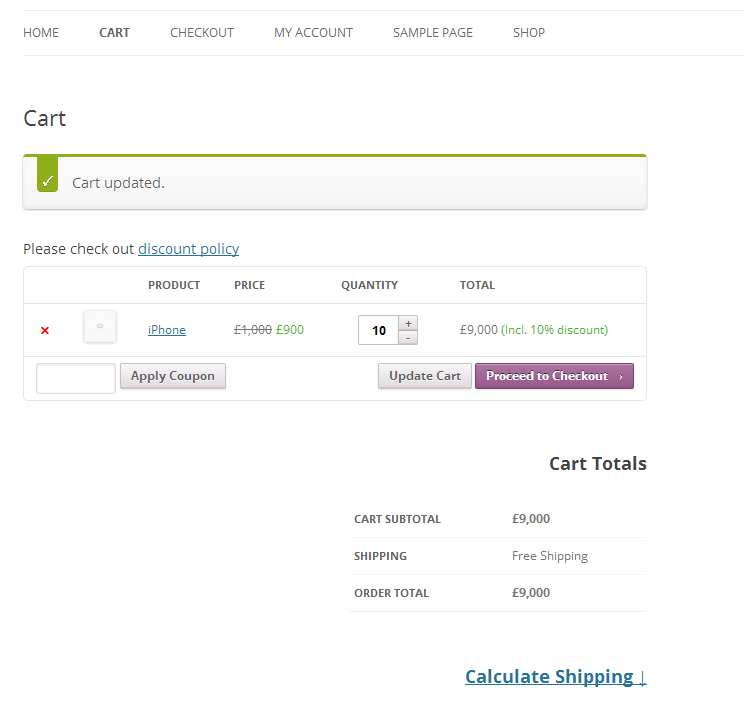The height and width of the screenshot is (722, 744).
Task: Click the Apply Coupon button
Action: (173, 376)
